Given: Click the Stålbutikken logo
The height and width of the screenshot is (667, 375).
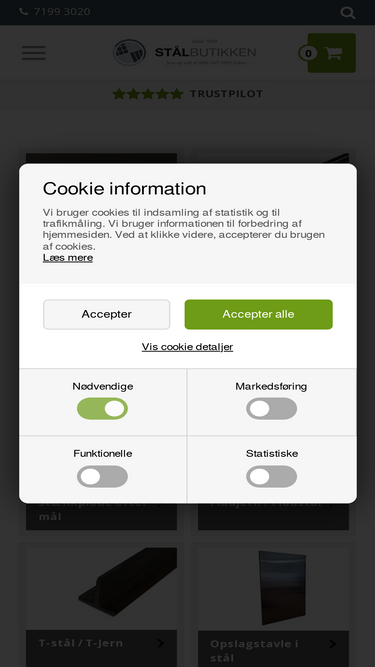Looking at the screenshot, I should (185, 53).
